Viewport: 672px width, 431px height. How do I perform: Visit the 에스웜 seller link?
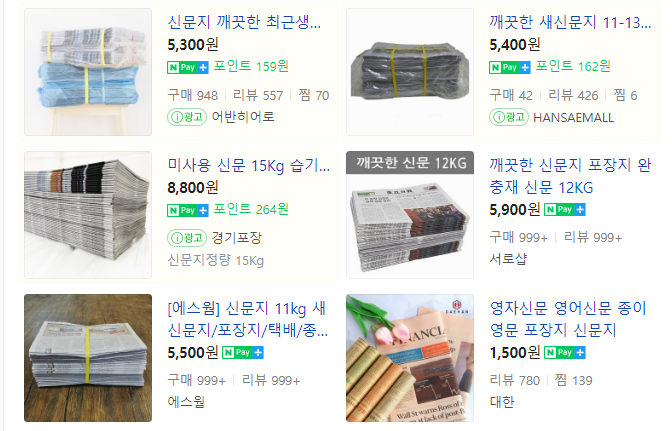(x=186, y=402)
